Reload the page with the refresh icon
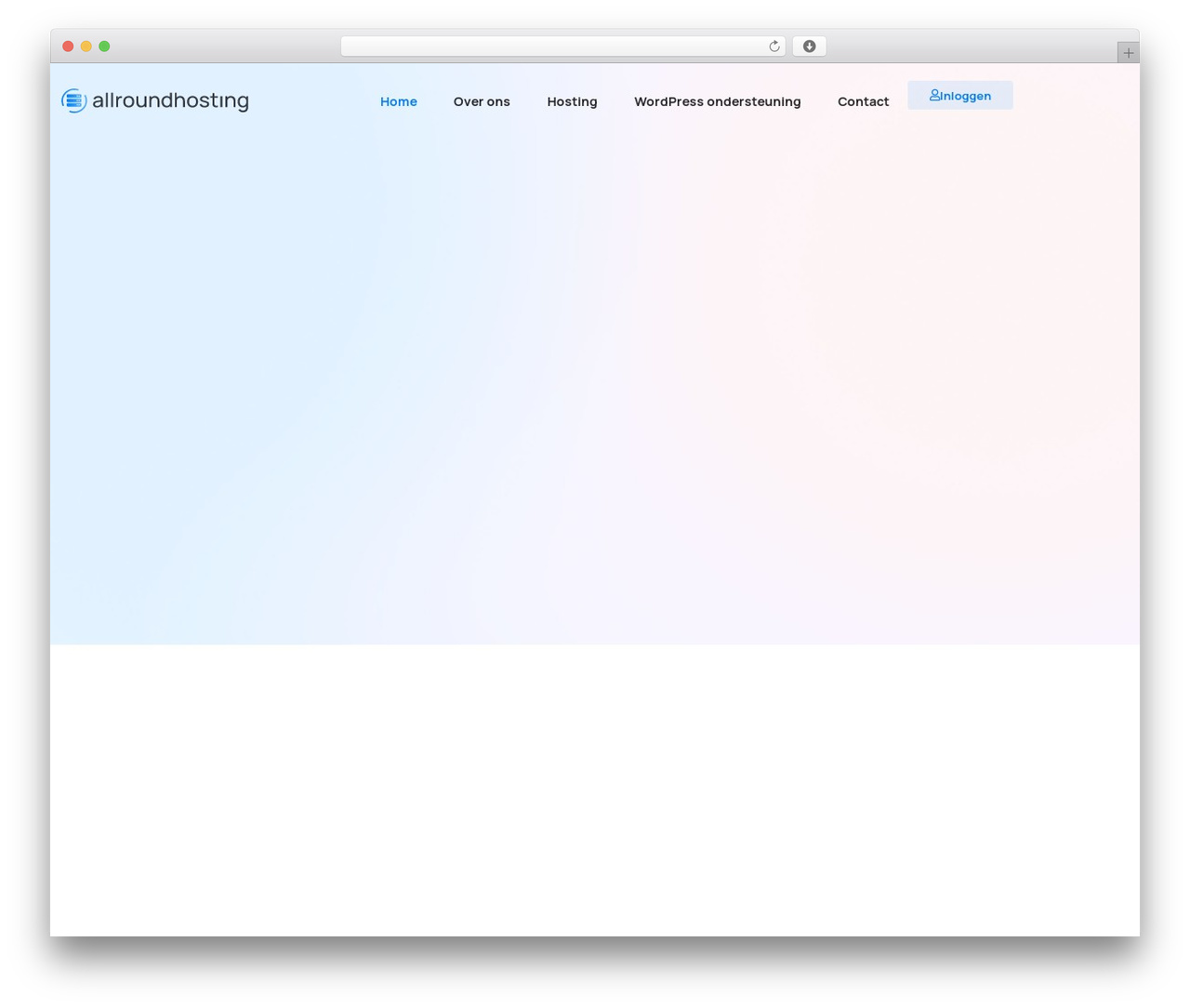Screen dimensions: 1190x1008 (773, 46)
